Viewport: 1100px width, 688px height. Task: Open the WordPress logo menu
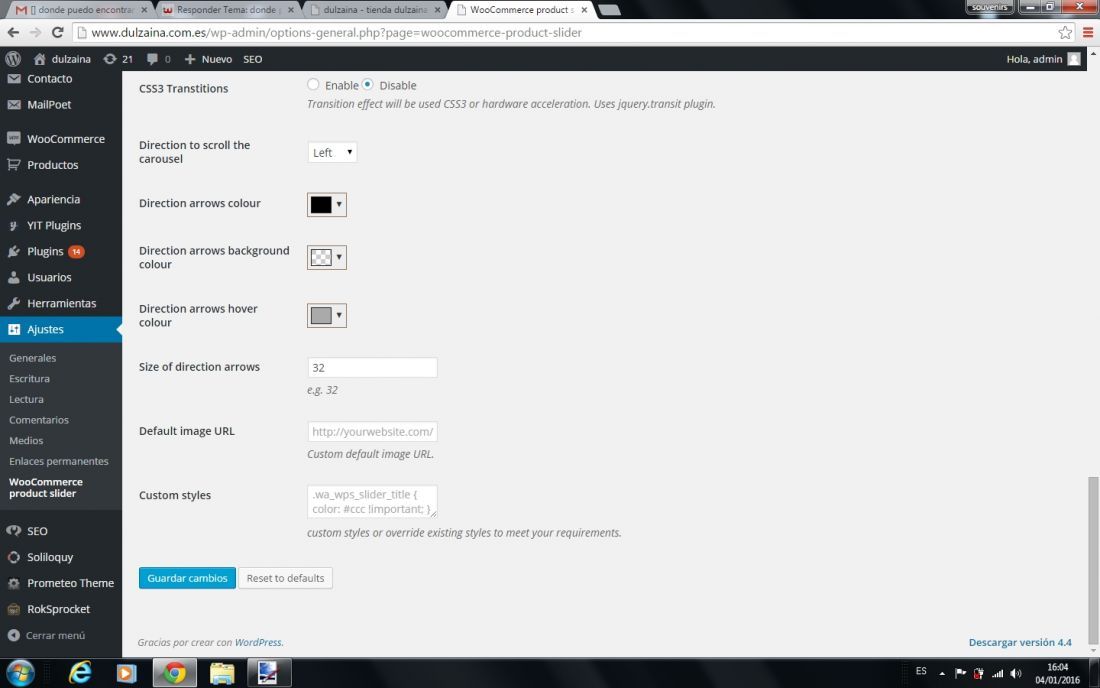[13, 59]
